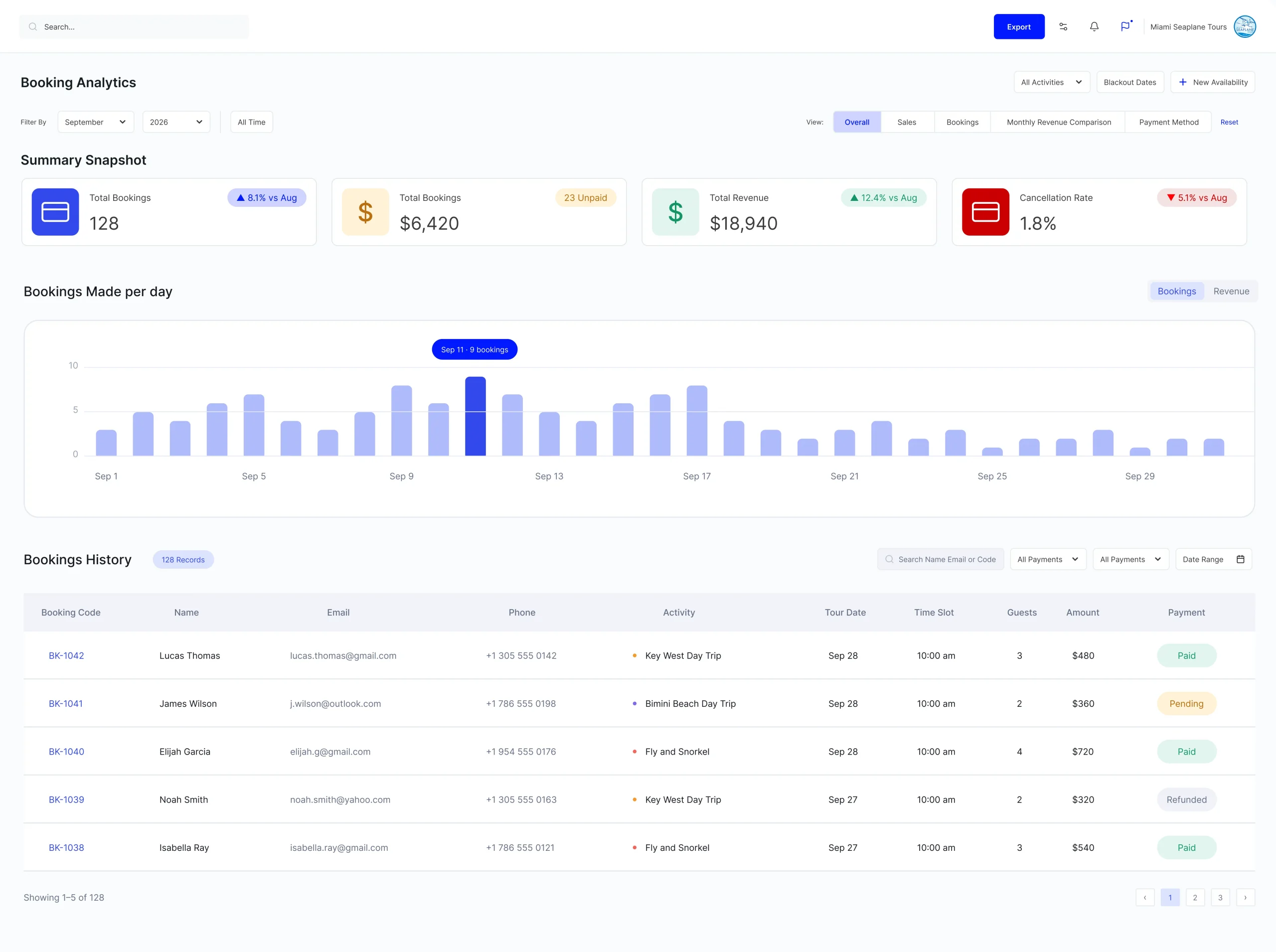Click the 128 Records badge
The height and width of the screenshot is (952, 1276).
point(183,559)
